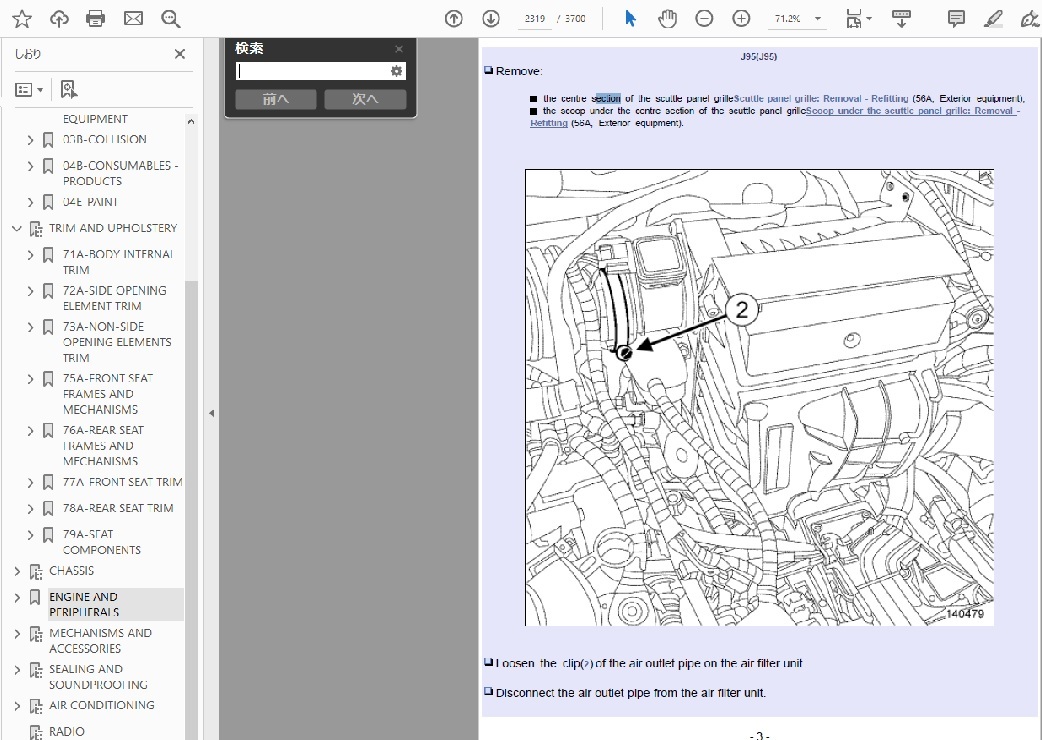Expand 78A-REAR SEAT TRIM bookmark

point(30,509)
